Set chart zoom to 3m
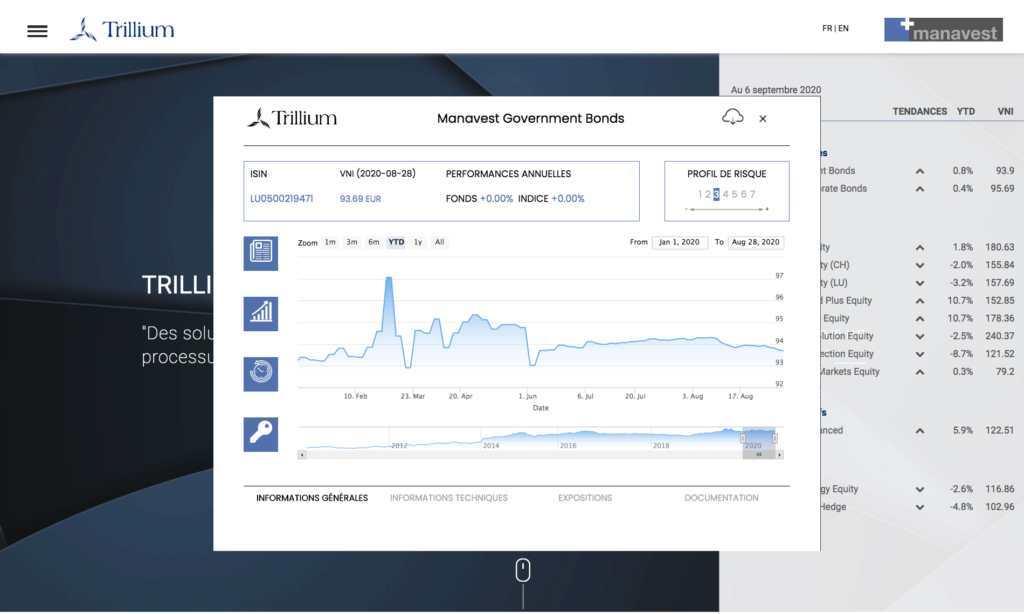 pos(352,242)
